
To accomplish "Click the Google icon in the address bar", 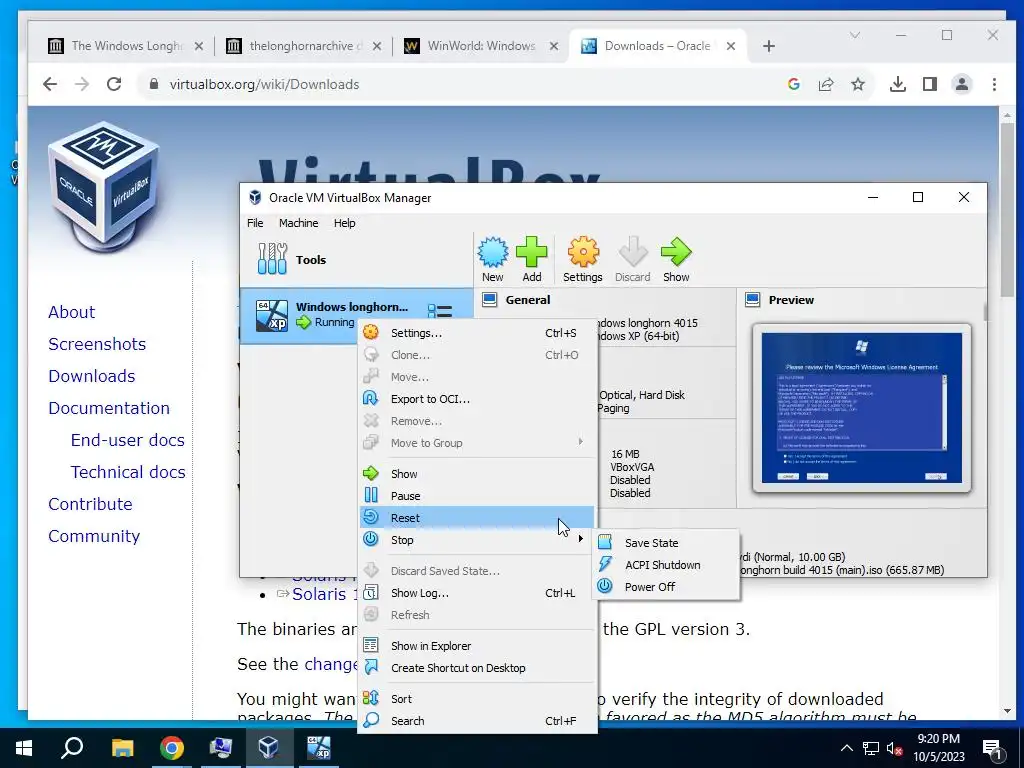I will 794,84.
